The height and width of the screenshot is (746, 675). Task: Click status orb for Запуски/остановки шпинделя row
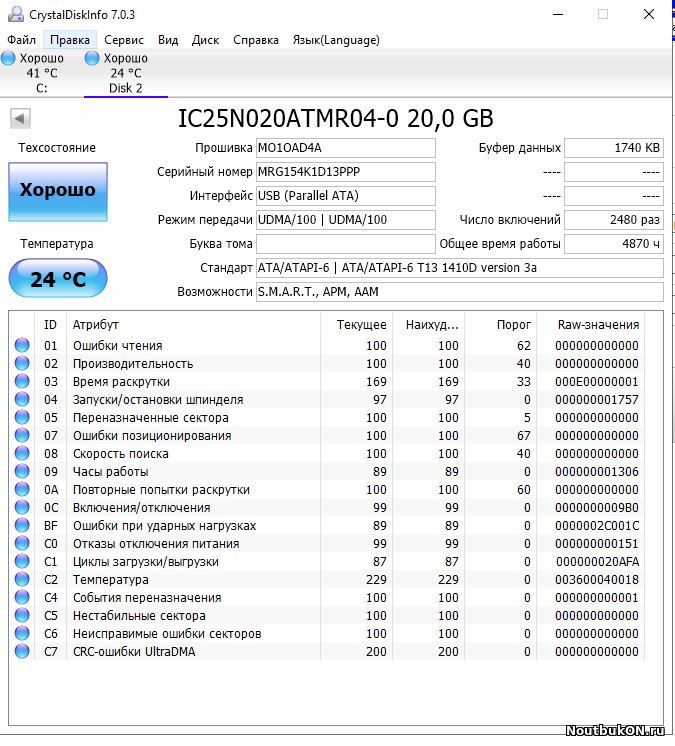[22, 399]
